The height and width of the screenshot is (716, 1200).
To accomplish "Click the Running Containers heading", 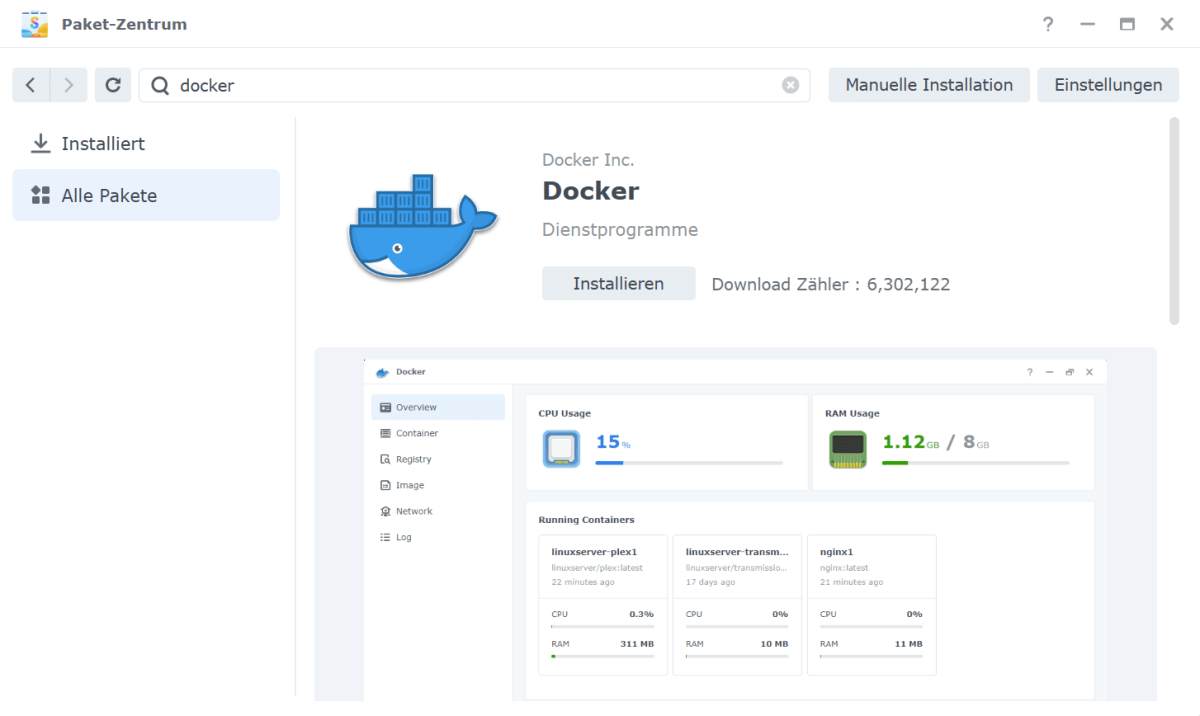I will click(x=586, y=520).
